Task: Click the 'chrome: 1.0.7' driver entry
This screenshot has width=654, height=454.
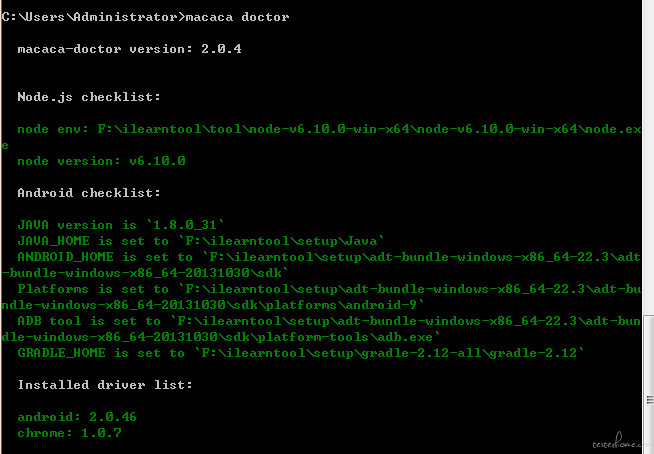Action: pos(69,433)
